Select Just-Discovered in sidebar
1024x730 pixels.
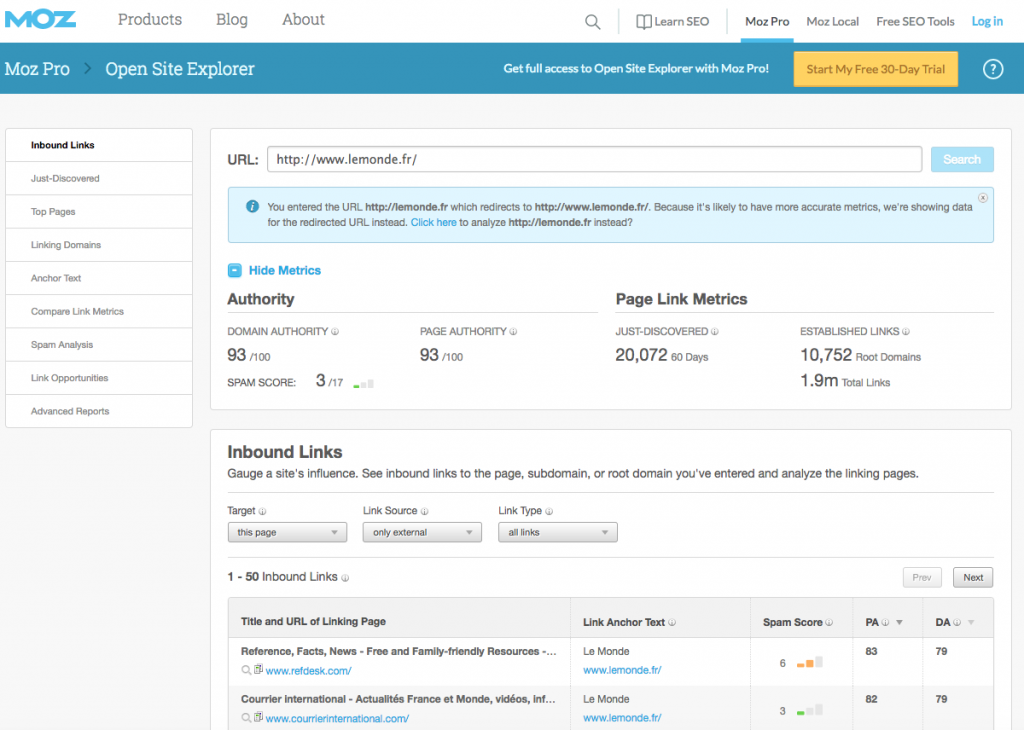coord(99,178)
